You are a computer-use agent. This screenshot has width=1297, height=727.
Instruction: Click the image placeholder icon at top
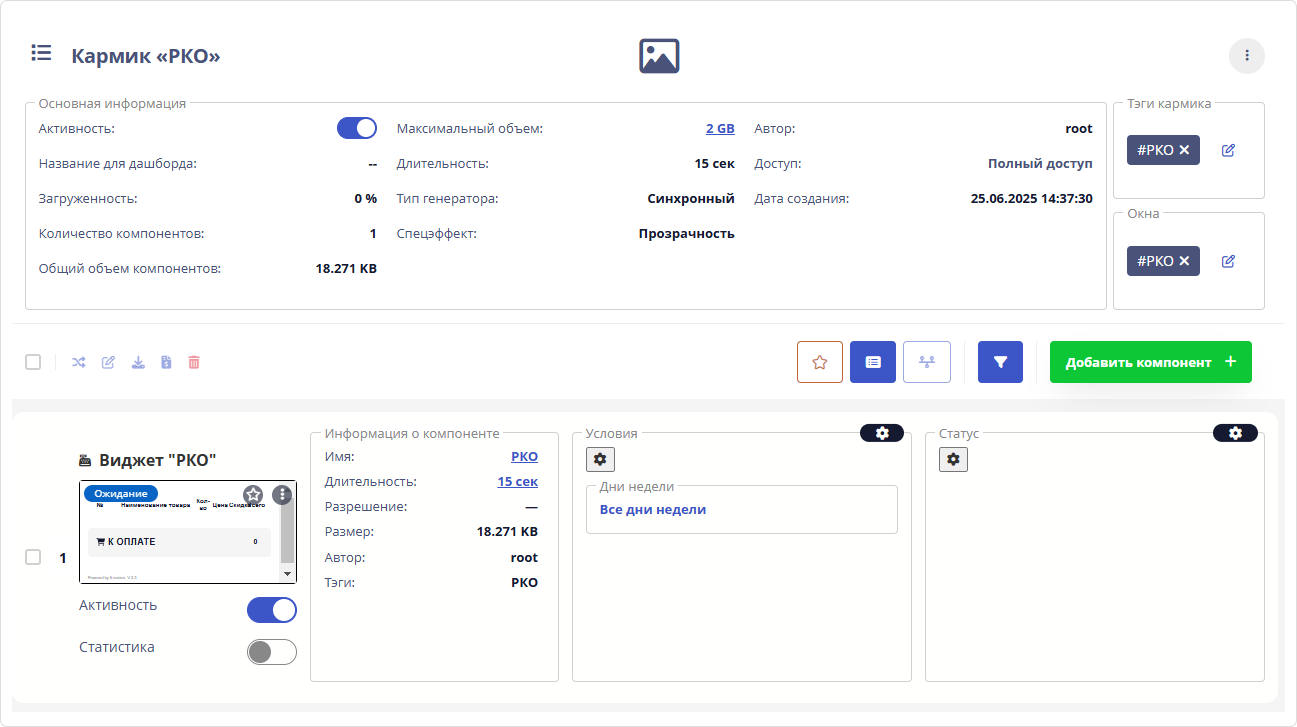(x=659, y=56)
